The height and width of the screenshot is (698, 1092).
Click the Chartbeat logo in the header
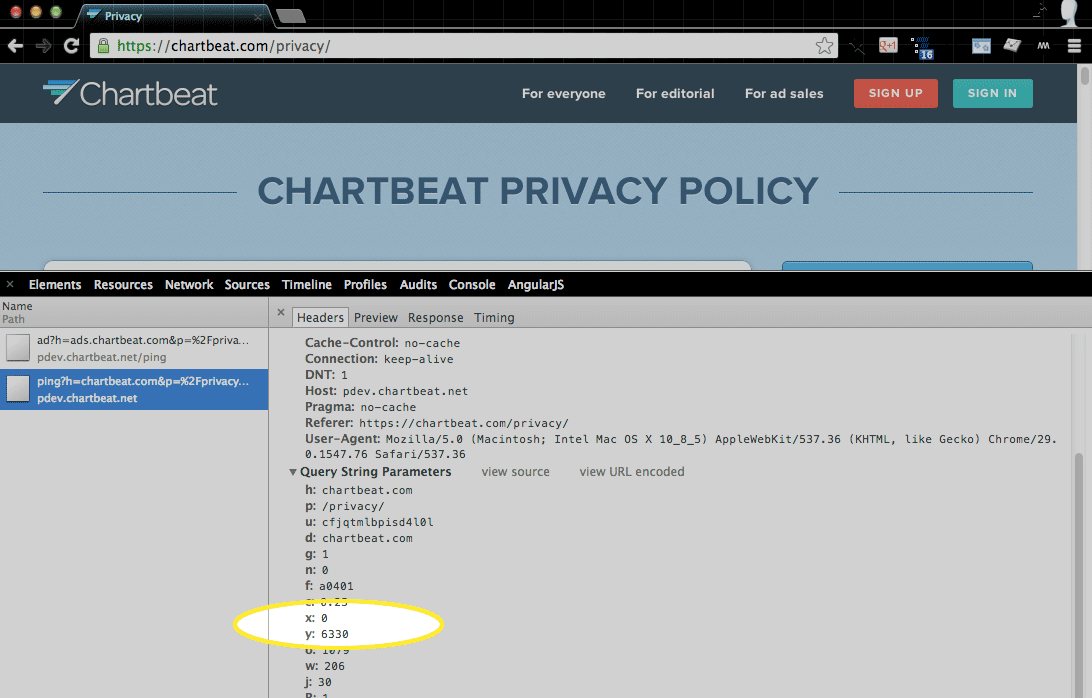tap(130, 93)
